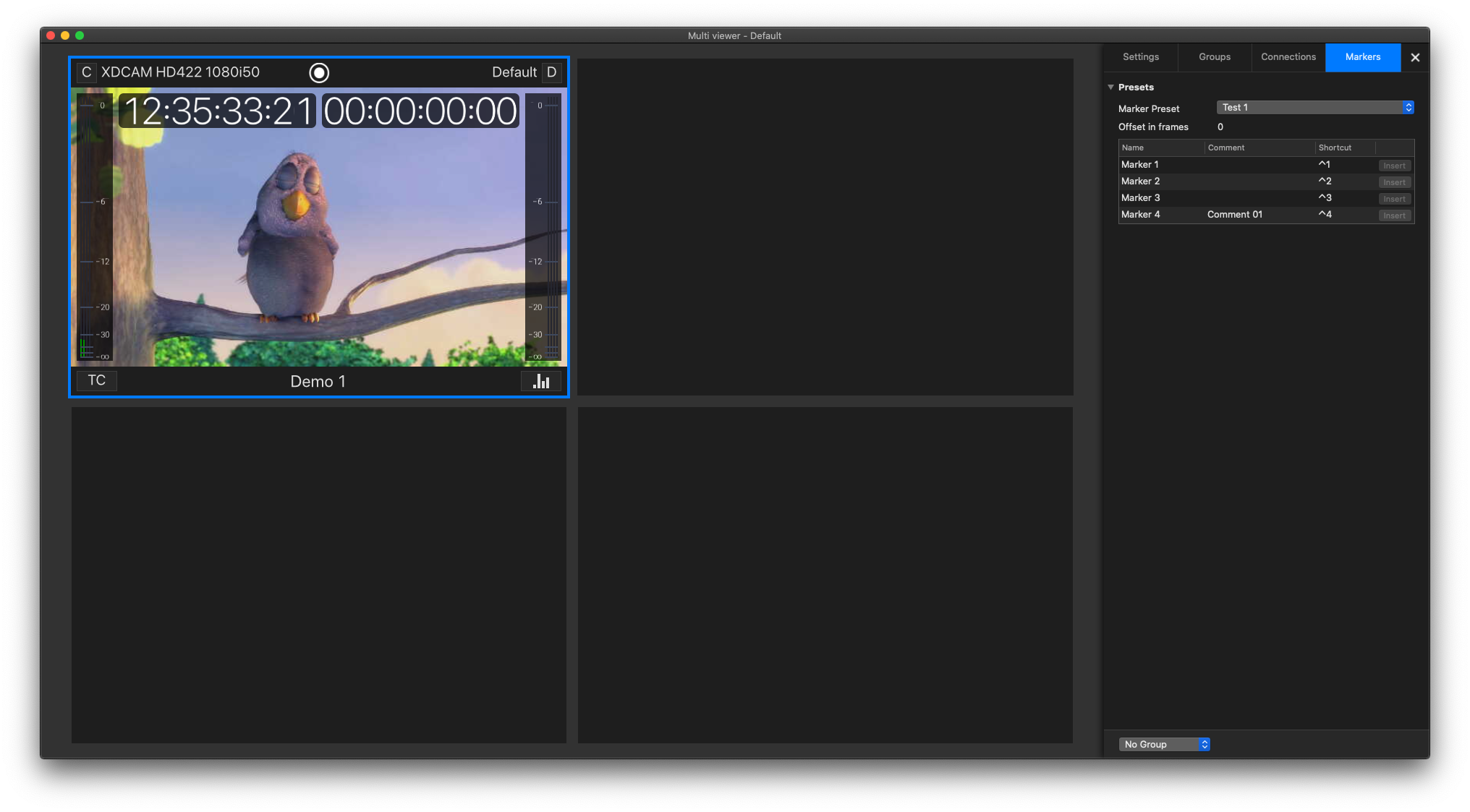Click the Offset in frames value field
This screenshot has width=1470, height=812.
coord(1220,127)
